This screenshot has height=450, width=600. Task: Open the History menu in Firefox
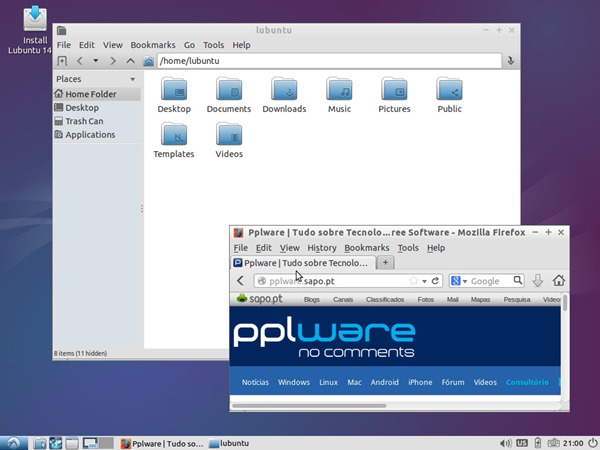pyautogui.click(x=322, y=248)
